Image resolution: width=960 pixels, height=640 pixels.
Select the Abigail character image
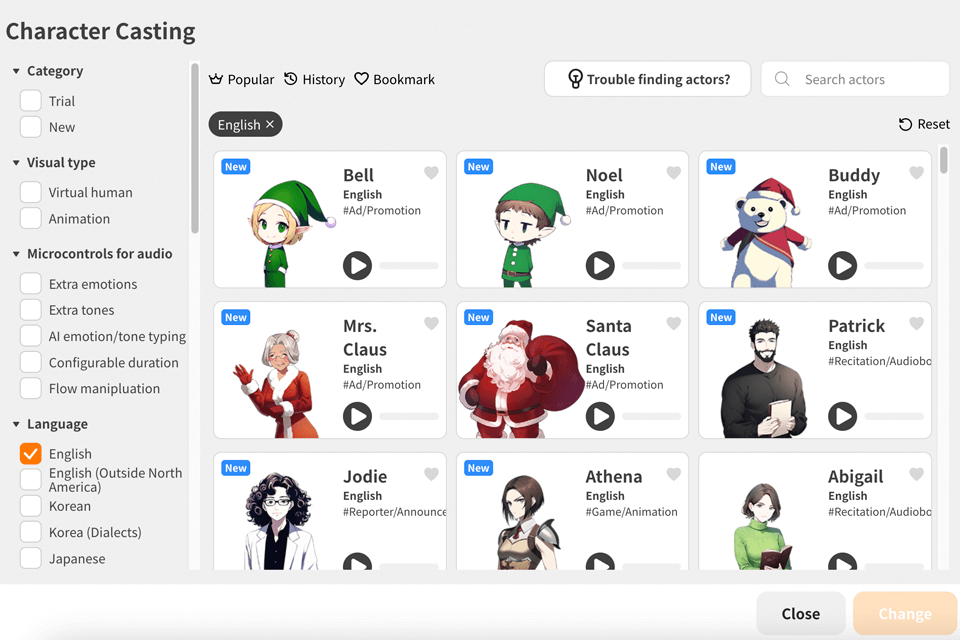[x=762, y=526]
